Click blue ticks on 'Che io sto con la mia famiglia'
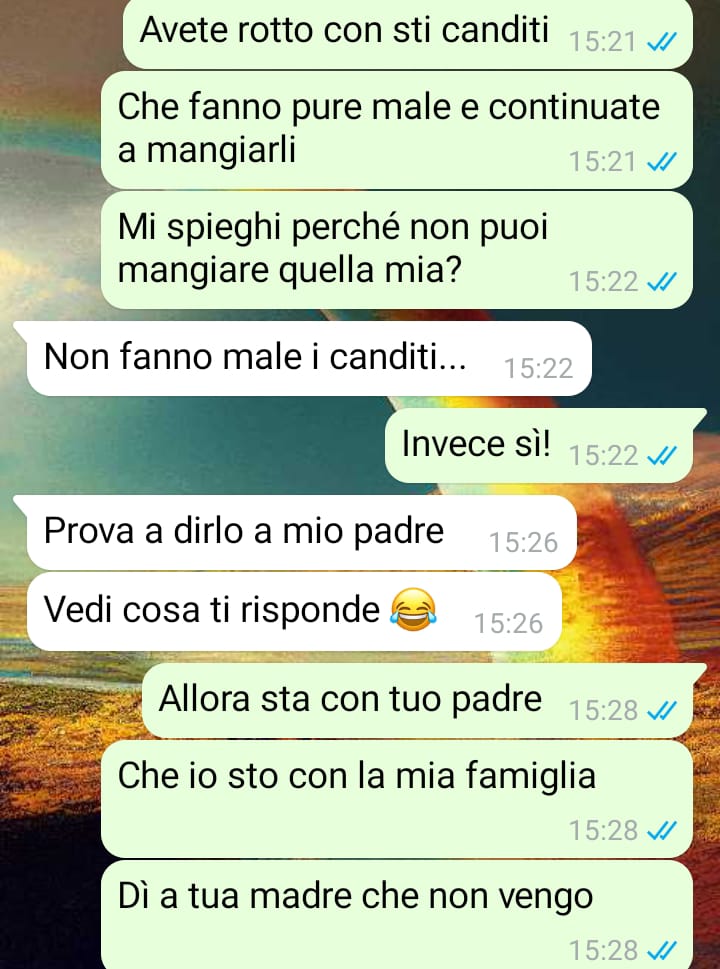This screenshot has width=720, height=969. 661,831
